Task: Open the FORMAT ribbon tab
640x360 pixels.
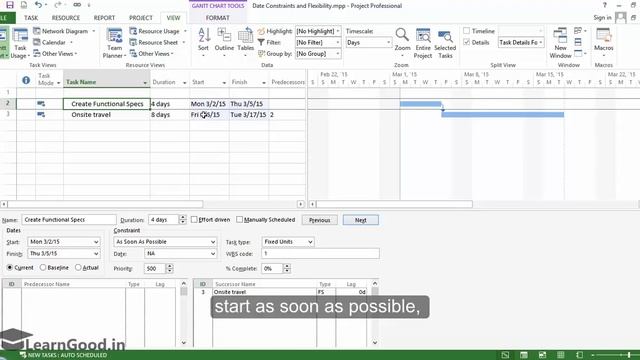Action: pos(218,18)
